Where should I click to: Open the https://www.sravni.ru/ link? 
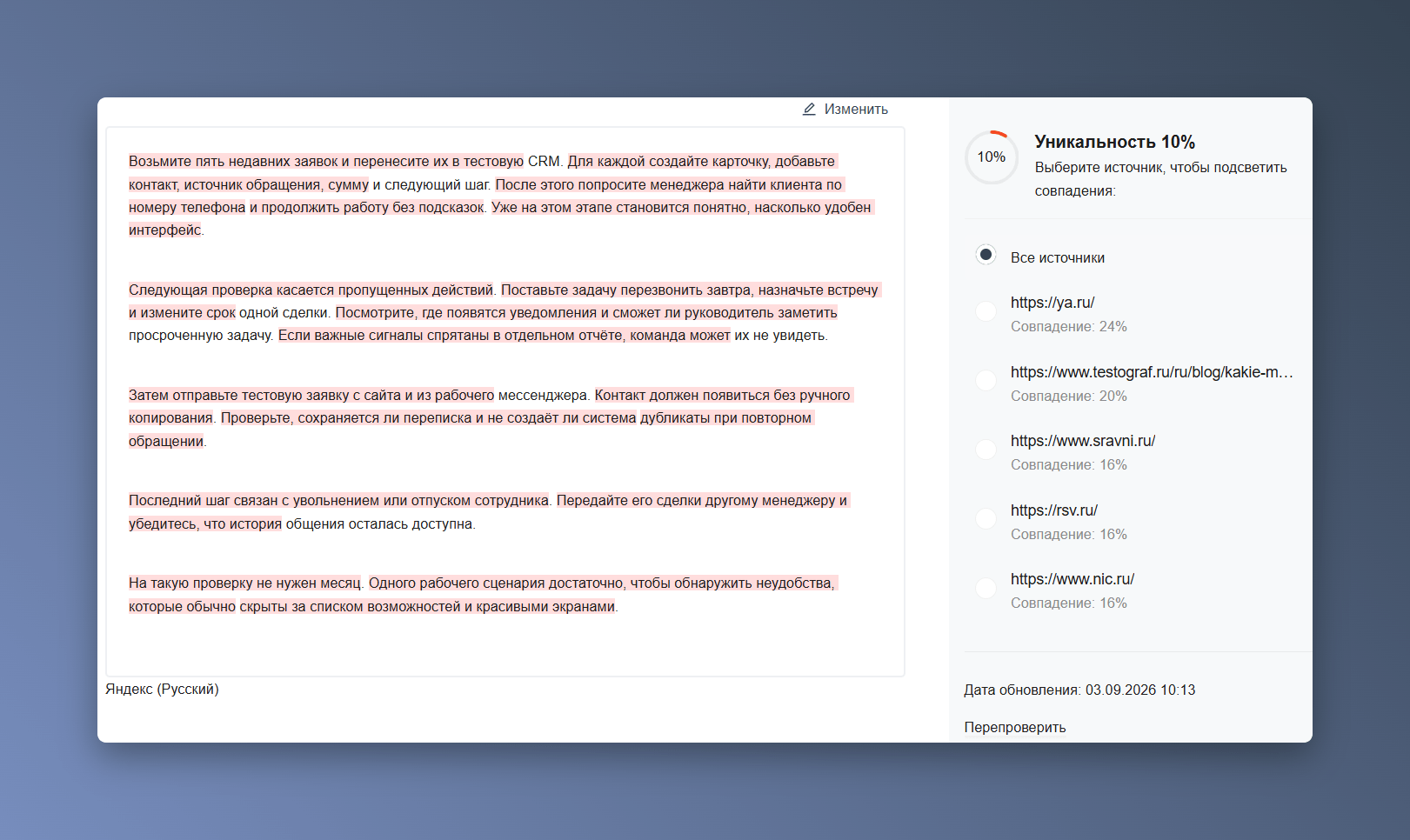1082,441
